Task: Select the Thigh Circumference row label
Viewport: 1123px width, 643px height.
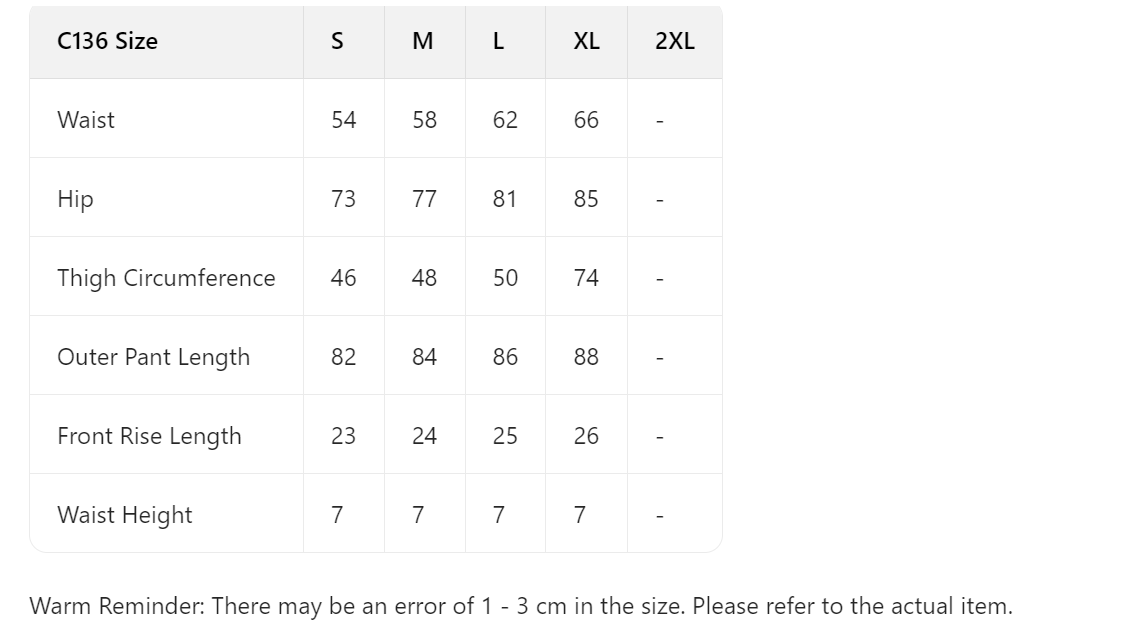Action: [x=166, y=278]
